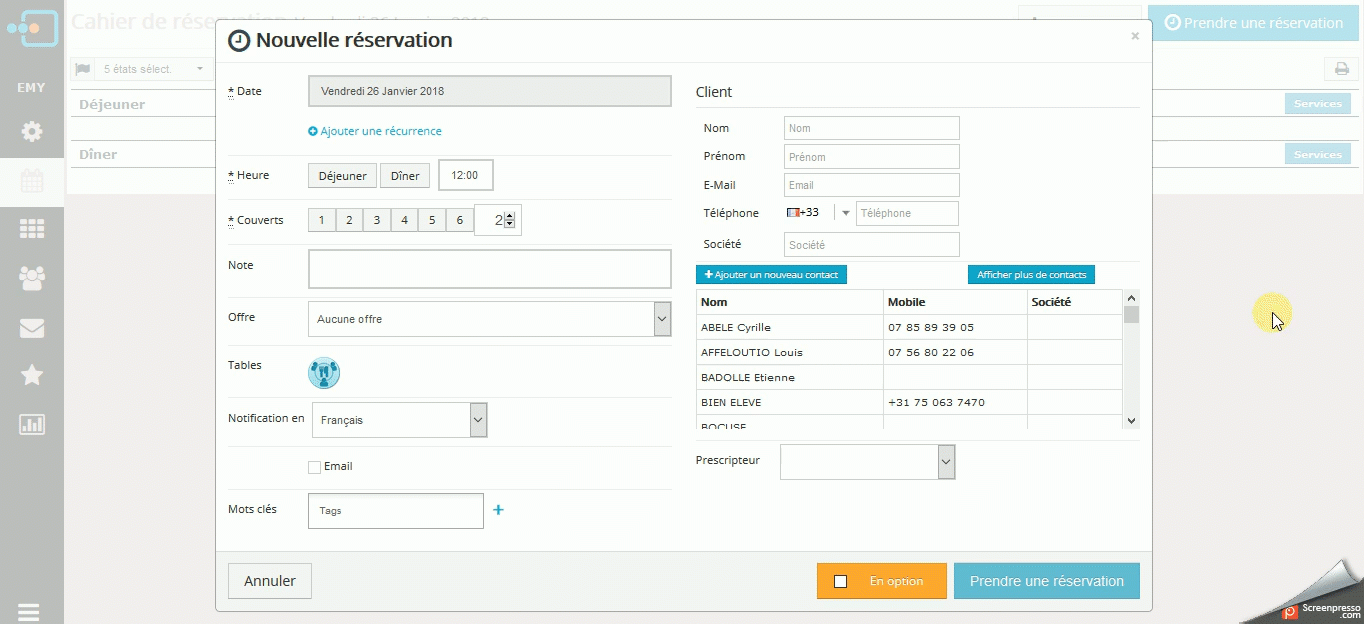Click the Ajouter une récurrence link
This screenshot has width=1364, height=624.
click(375, 131)
